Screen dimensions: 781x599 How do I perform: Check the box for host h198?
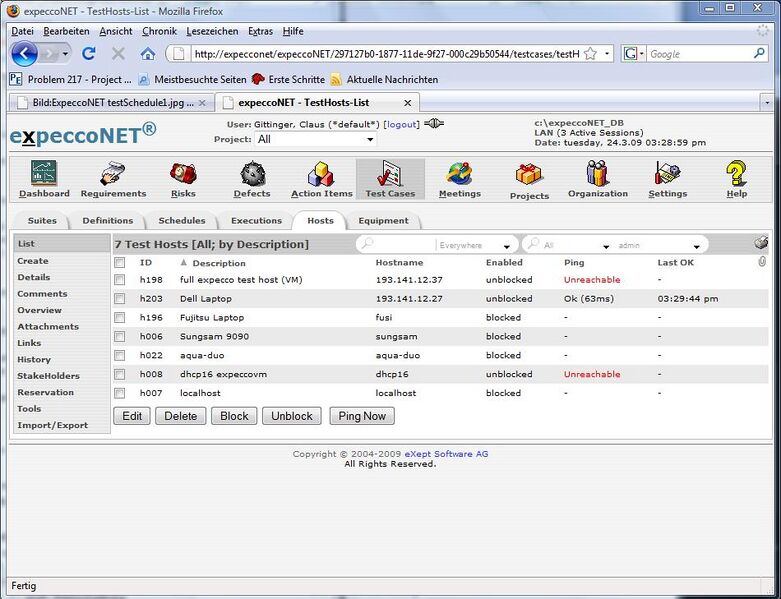tap(120, 280)
